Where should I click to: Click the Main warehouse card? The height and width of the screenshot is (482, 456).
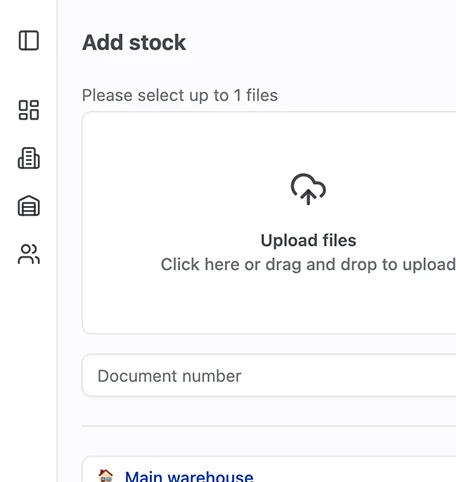(x=269, y=469)
